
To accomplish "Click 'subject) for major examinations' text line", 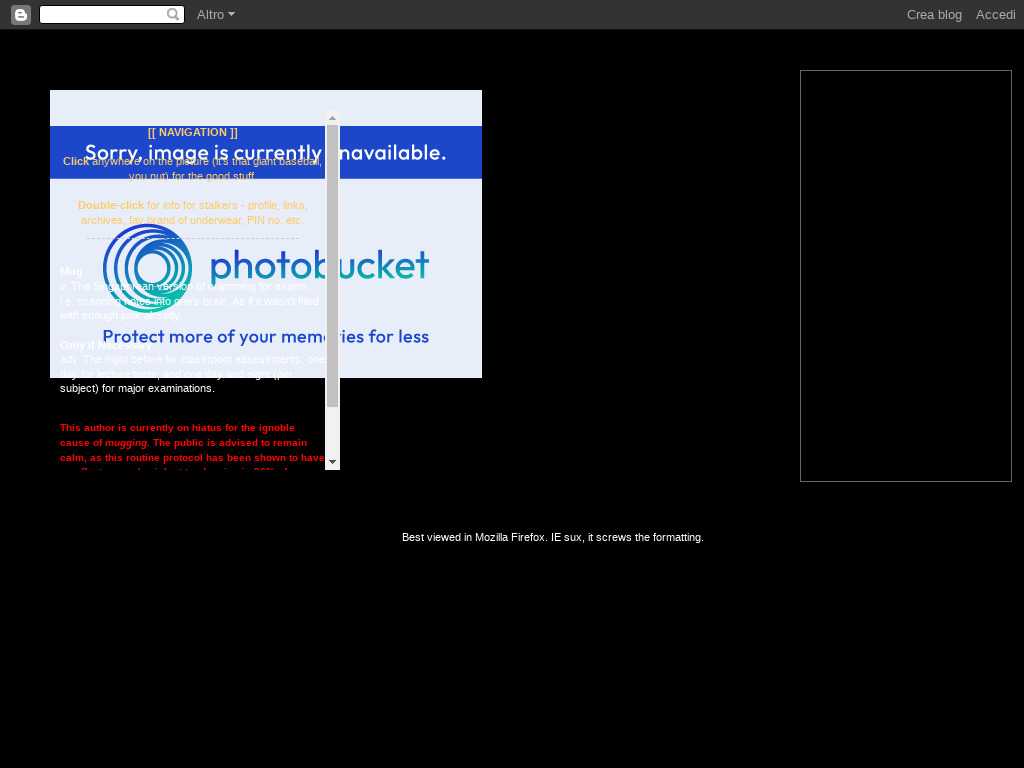I will [x=137, y=388].
